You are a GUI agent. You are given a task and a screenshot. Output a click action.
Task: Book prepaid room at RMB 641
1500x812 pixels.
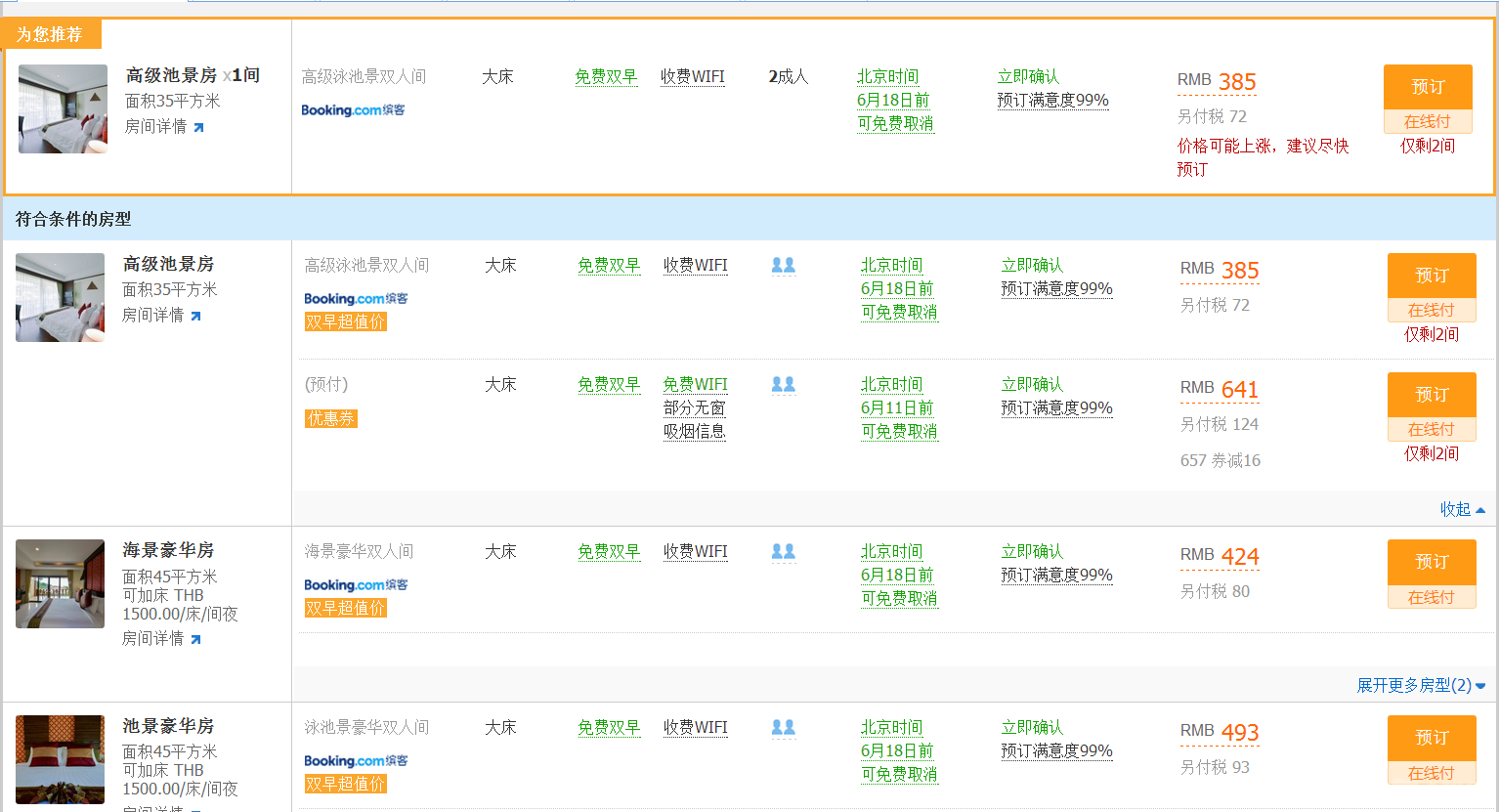tap(1432, 395)
